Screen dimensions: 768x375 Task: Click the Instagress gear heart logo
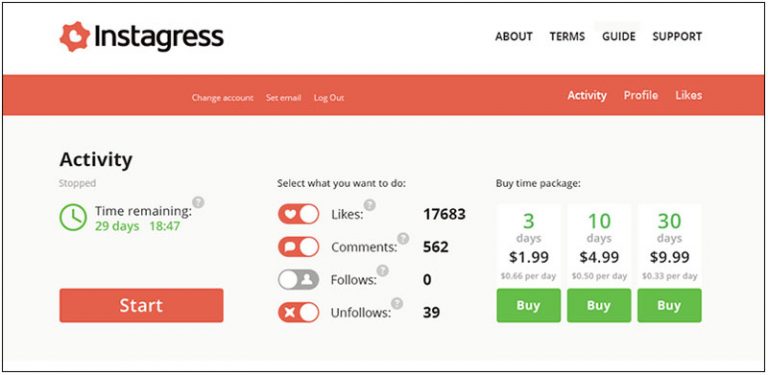click(74, 37)
